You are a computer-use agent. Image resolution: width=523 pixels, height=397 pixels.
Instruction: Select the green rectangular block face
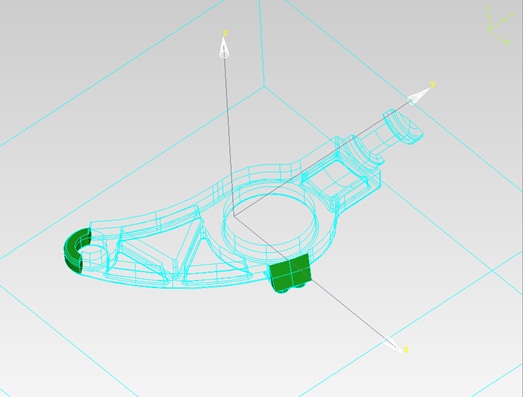pos(291,271)
